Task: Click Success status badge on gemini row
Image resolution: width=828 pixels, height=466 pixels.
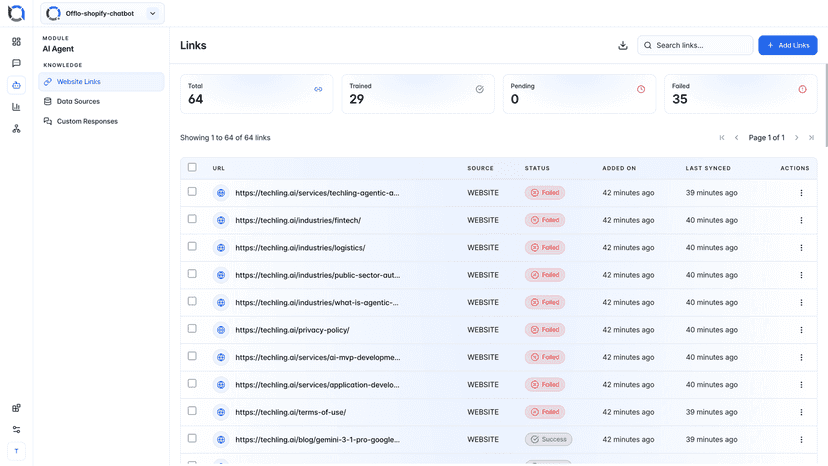Action: [548, 440]
